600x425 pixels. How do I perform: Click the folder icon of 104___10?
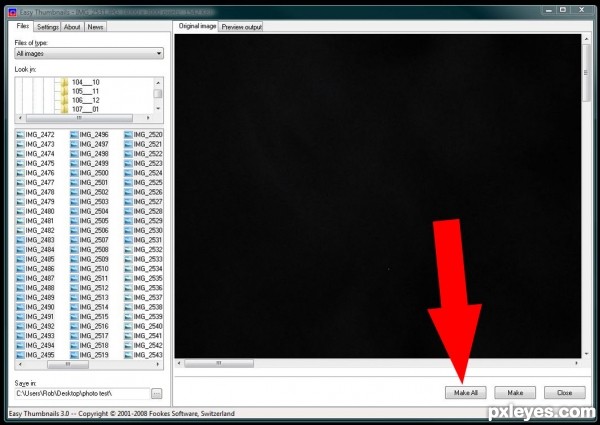coord(65,82)
